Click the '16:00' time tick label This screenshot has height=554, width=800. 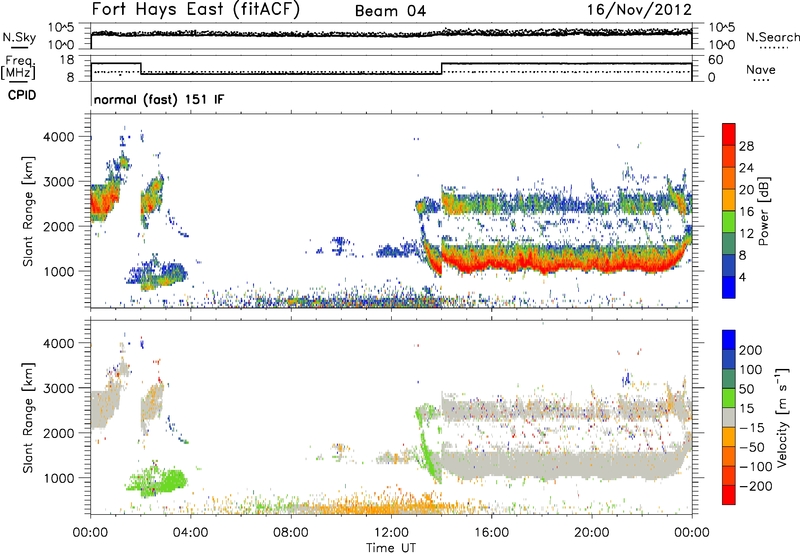pyautogui.click(x=491, y=533)
